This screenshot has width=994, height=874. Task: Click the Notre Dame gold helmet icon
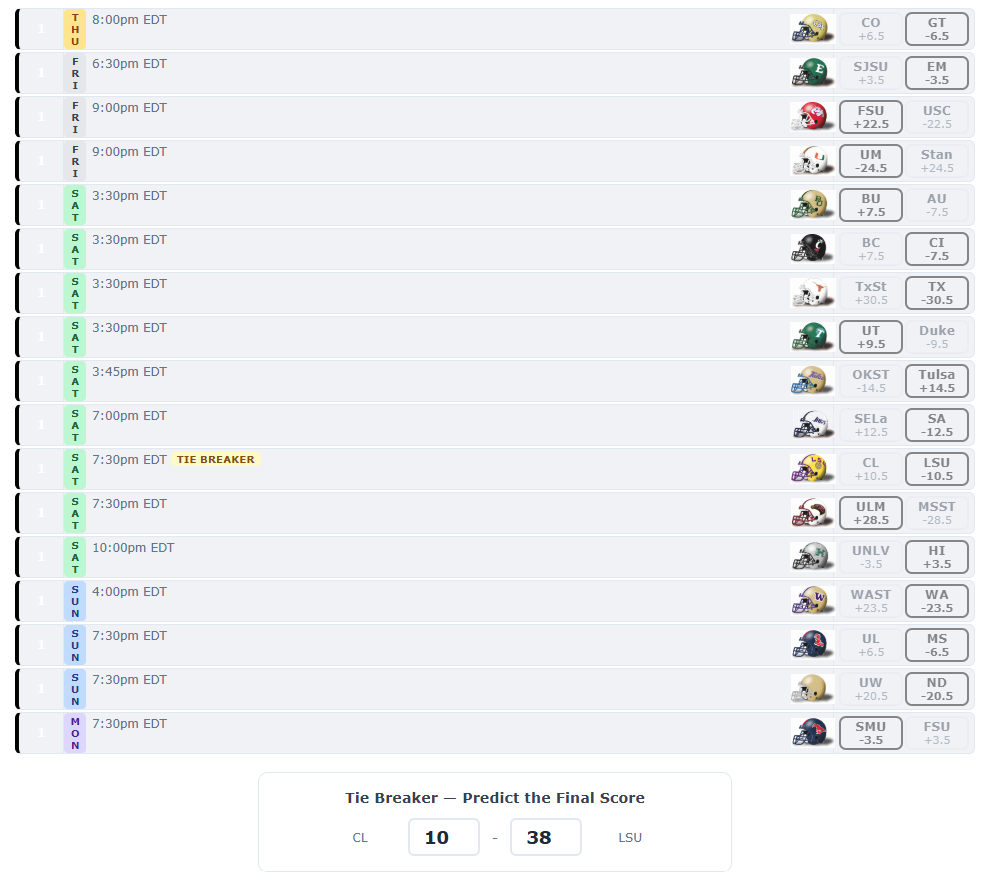pyautogui.click(x=811, y=689)
